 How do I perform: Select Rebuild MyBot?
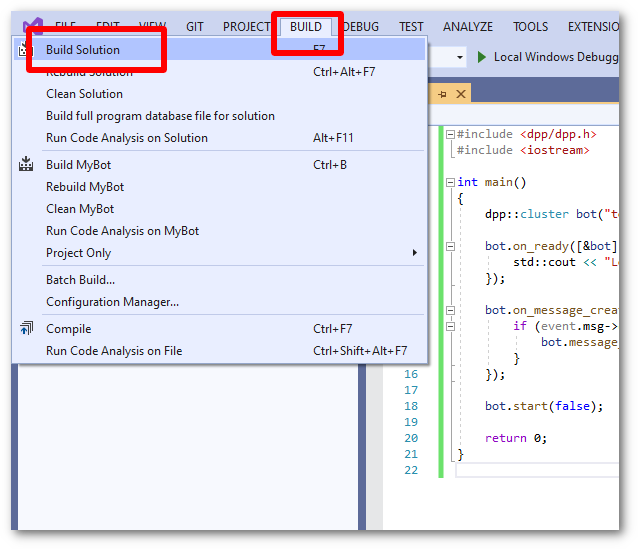(85, 187)
